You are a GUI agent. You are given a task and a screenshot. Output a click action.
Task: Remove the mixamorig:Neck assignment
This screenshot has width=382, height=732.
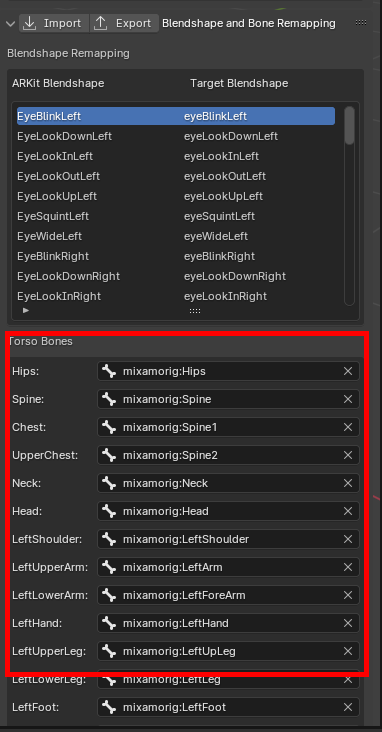click(x=348, y=483)
